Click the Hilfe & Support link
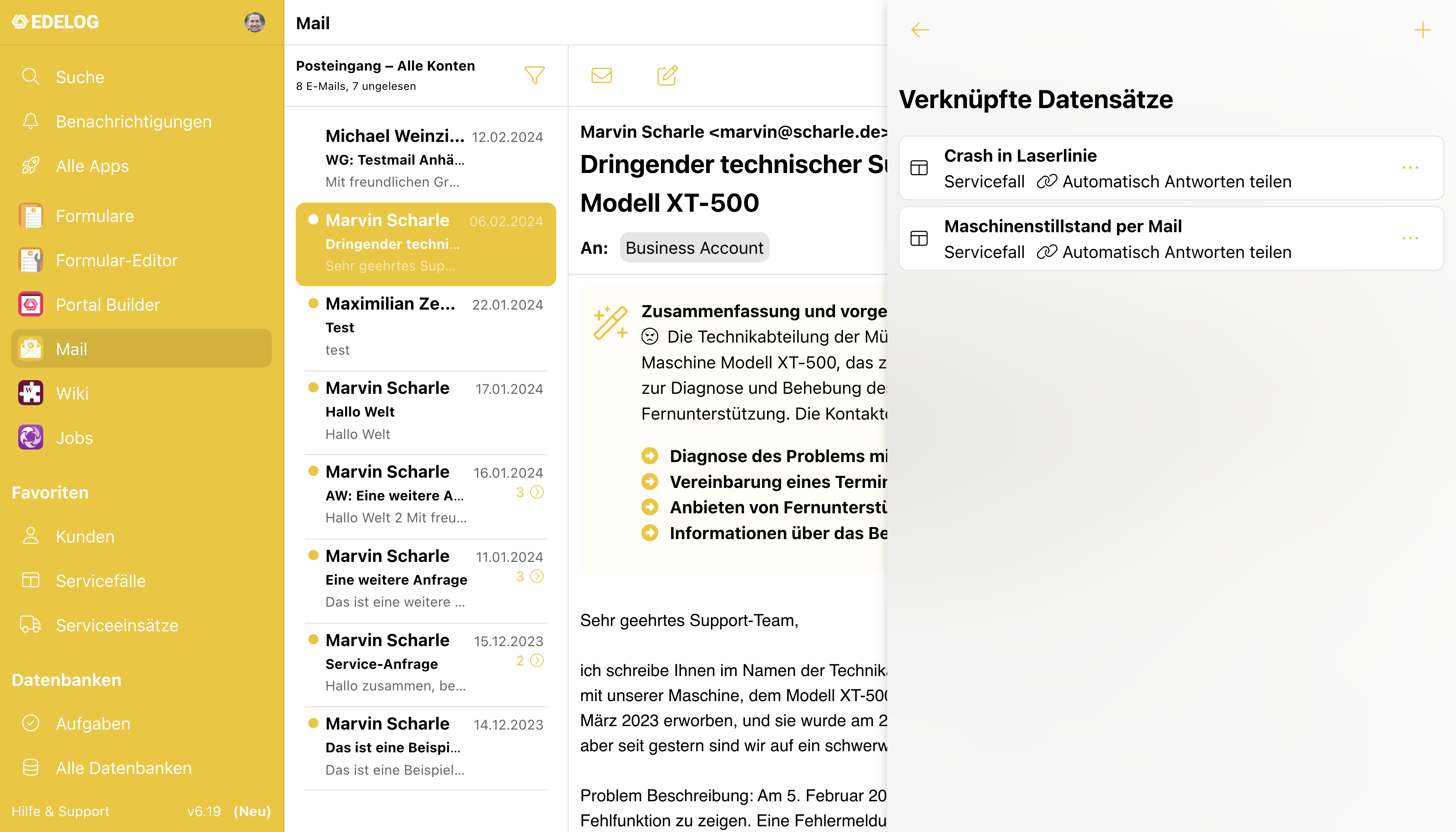This screenshot has width=1456, height=832. point(61,811)
